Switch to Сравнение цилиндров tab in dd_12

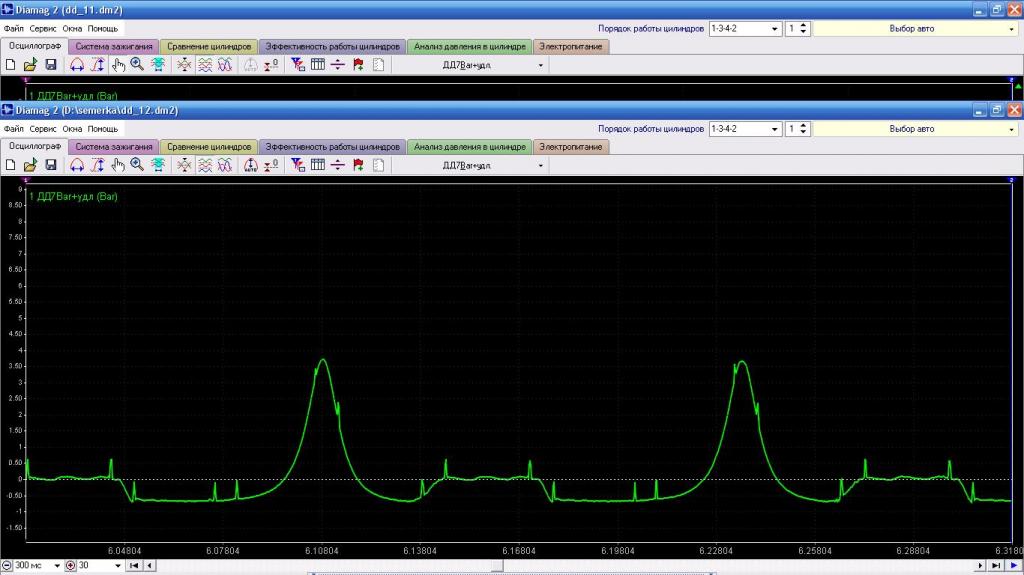tap(209, 147)
